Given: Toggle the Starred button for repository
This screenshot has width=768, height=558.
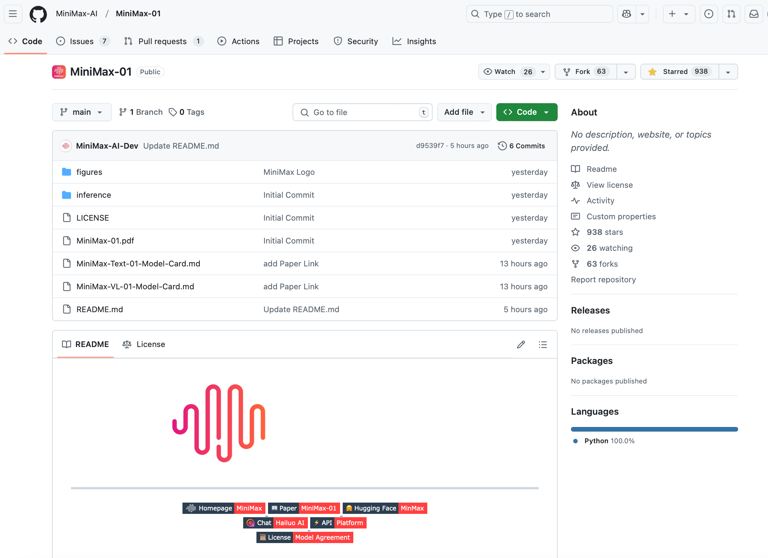Looking at the screenshot, I should click(679, 72).
